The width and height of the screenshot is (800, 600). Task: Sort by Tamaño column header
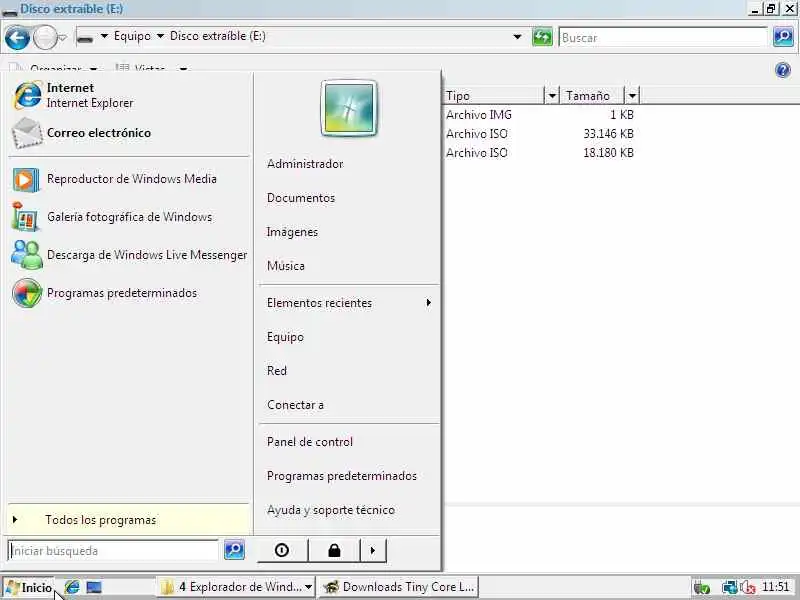[x=592, y=95]
